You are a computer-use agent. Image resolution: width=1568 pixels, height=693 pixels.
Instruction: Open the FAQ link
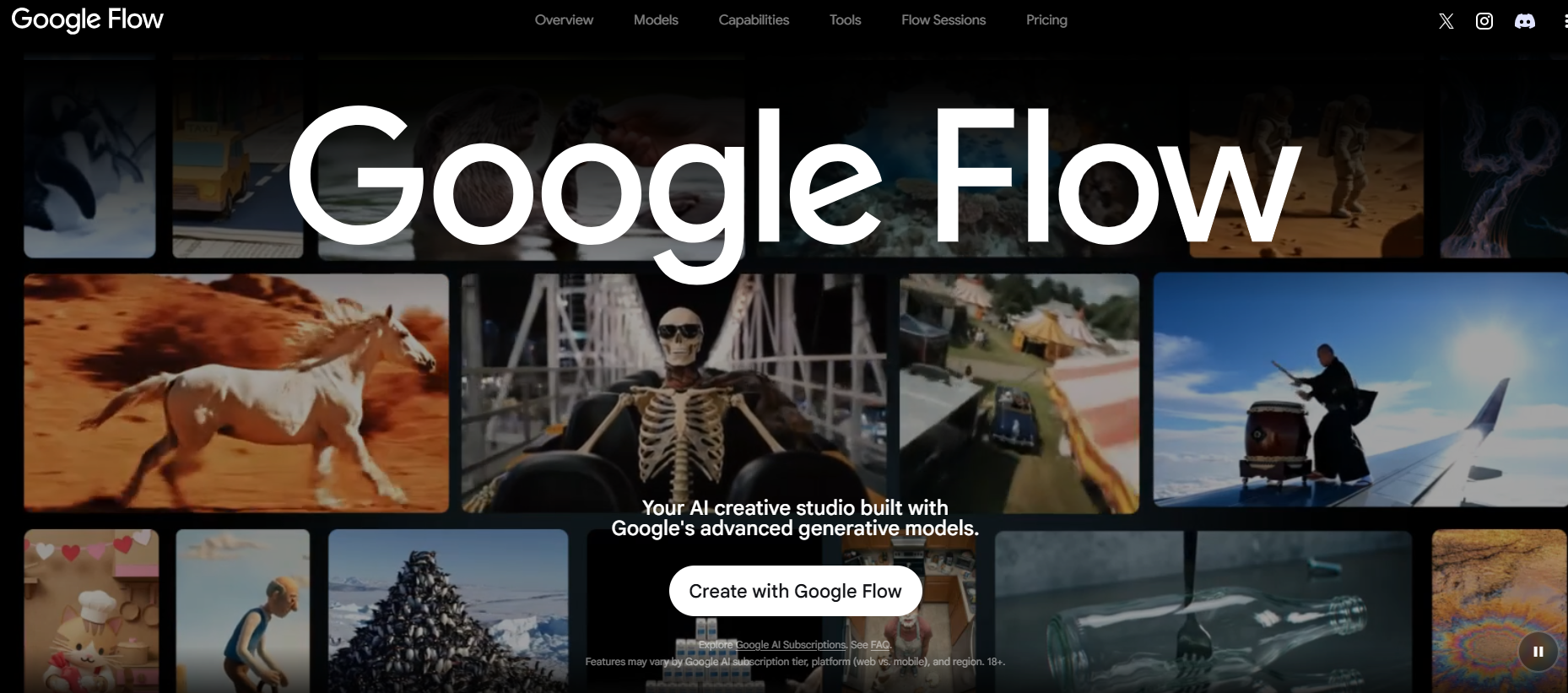pyautogui.click(x=880, y=645)
